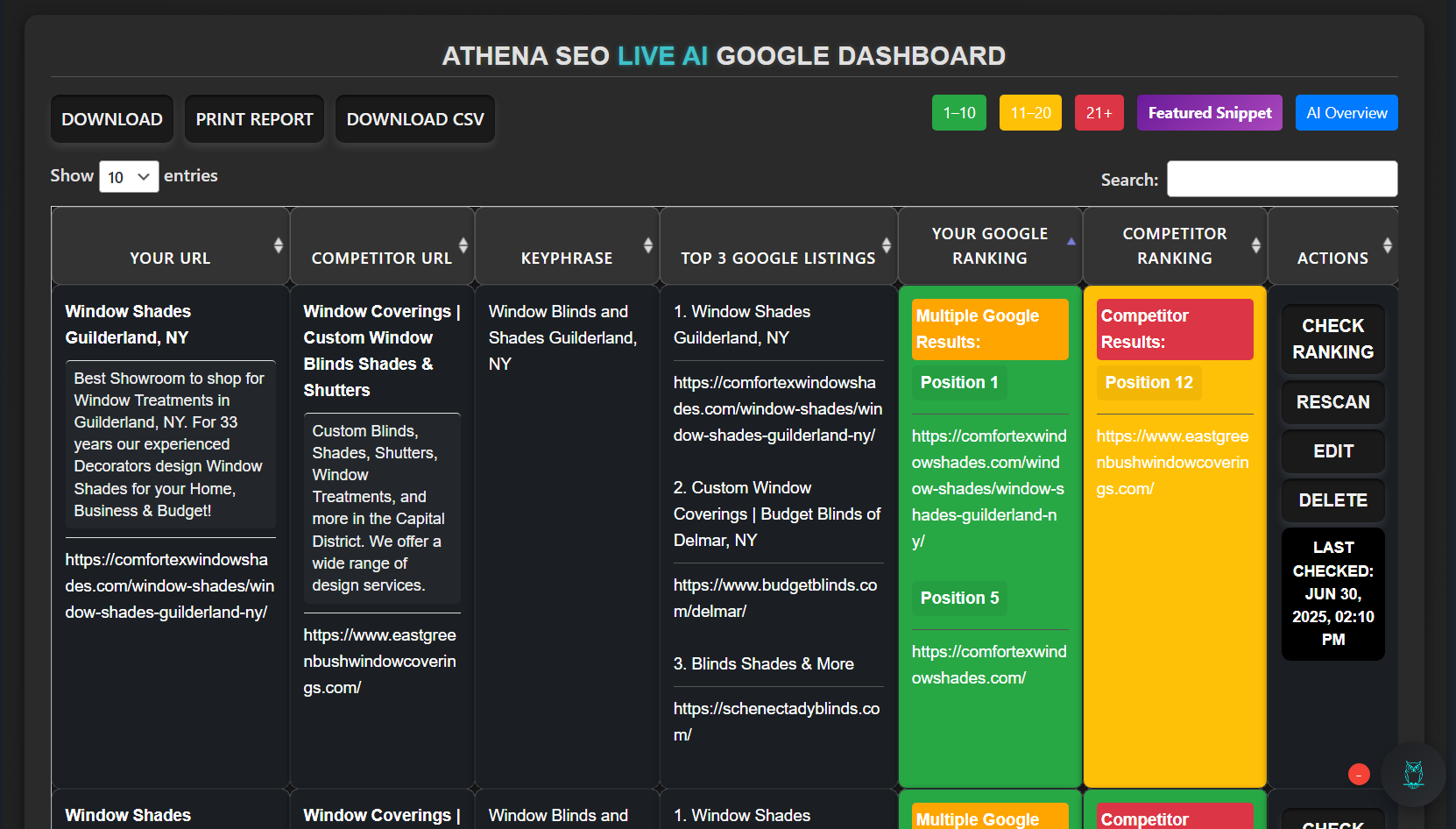Click the listing '2. Custom Window Coverings'
1456x829 pixels.
pyautogui.click(x=777, y=514)
